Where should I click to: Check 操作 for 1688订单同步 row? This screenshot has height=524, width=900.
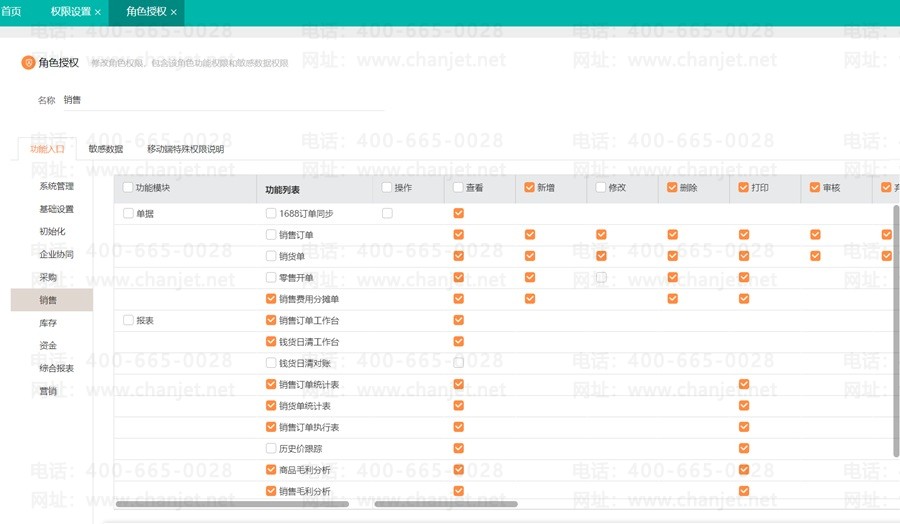pos(387,214)
